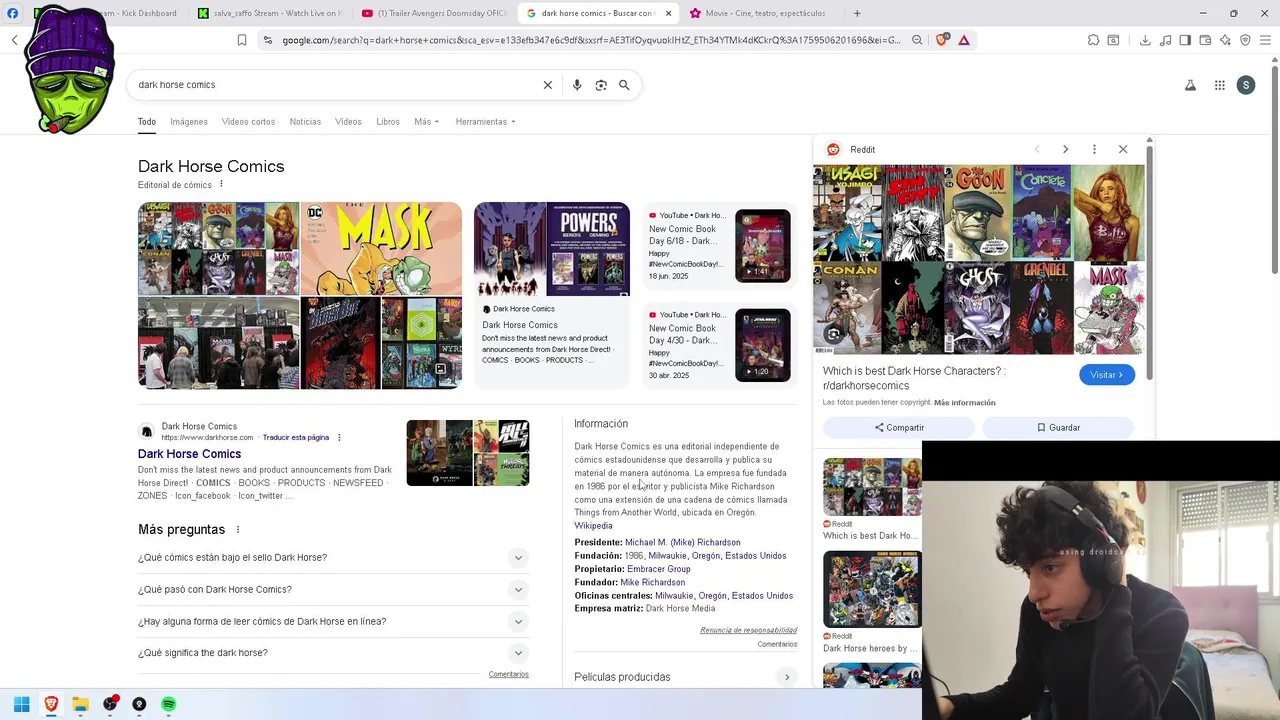Screen dimensions: 1280x720
Task: Open Leo AI sparkle icon
Action: (x=1226, y=40)
